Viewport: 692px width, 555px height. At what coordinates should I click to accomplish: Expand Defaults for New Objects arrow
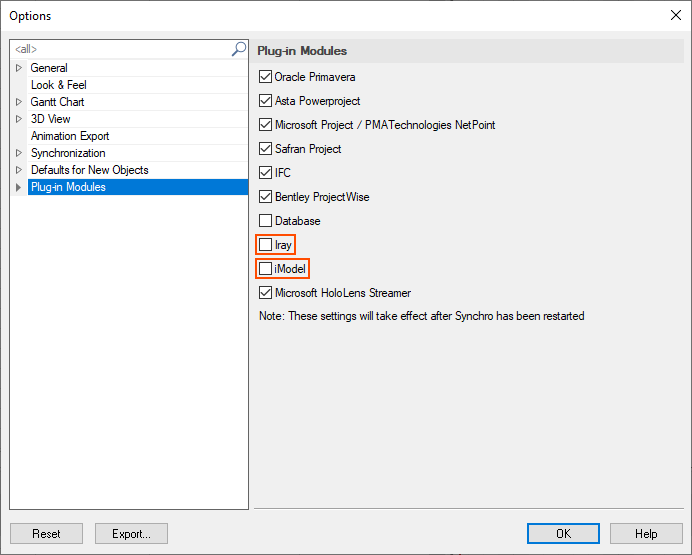(19, 170)
